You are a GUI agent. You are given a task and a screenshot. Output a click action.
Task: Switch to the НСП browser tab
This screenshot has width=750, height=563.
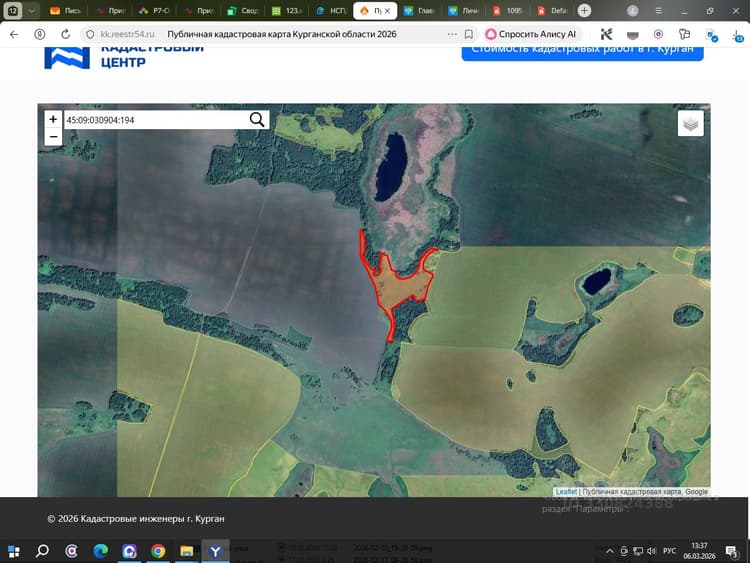coord(331,11)
